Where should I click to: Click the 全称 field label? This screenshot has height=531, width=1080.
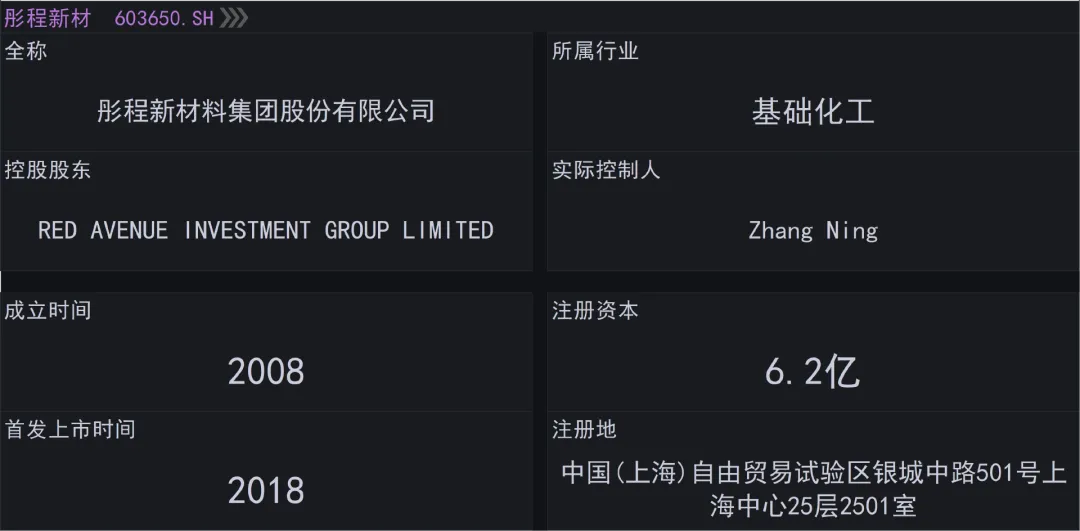26,51
